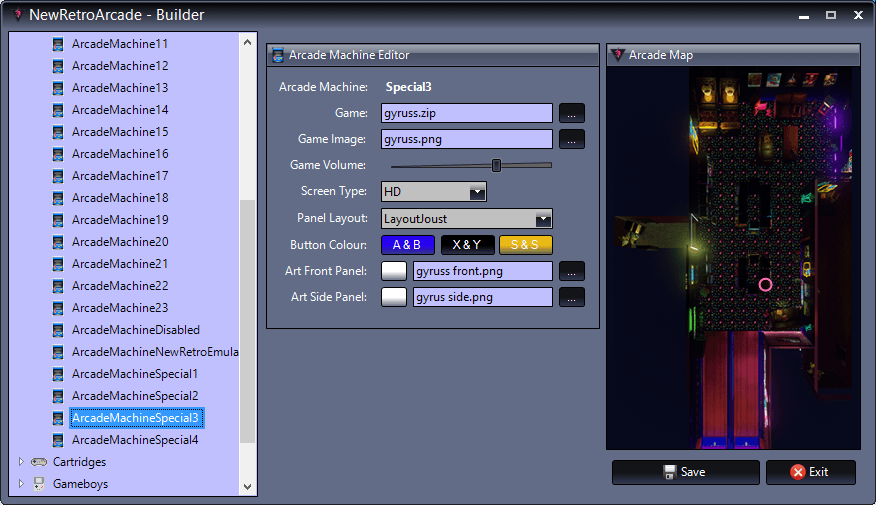Click the Game Volume slider handle
876x505 pixels.
[496, 165]
